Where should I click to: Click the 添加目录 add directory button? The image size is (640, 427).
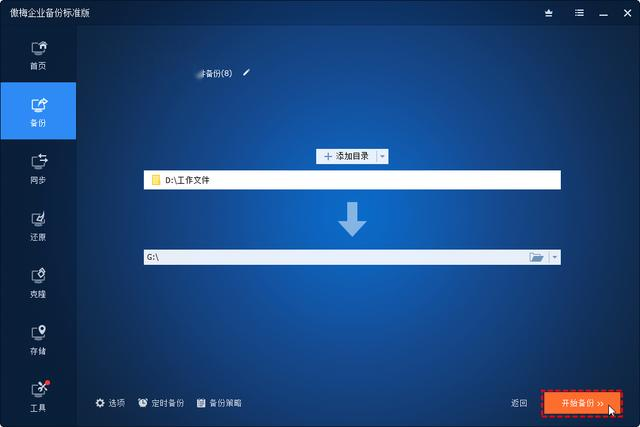pos(346,156)
